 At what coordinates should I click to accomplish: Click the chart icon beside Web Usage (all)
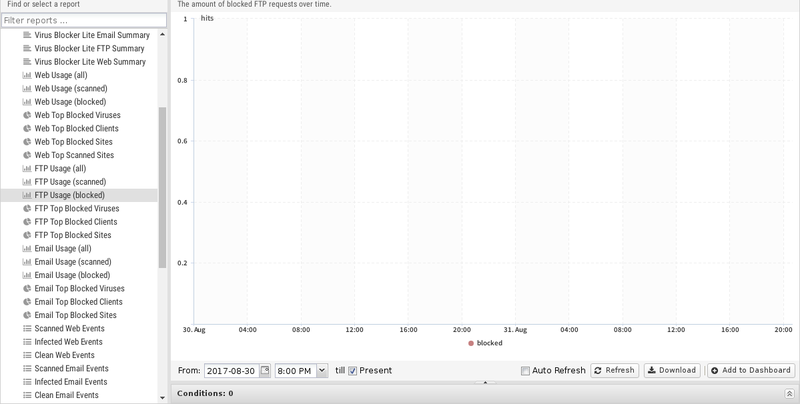coord(27,75)
